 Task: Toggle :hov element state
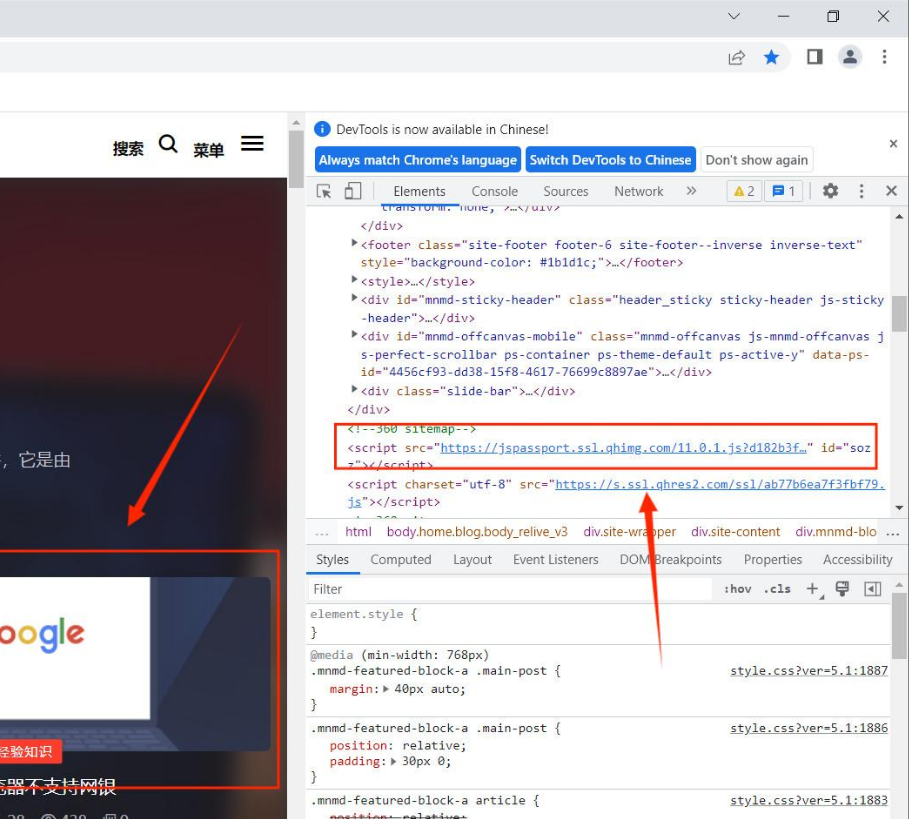(x=737, y=589)
